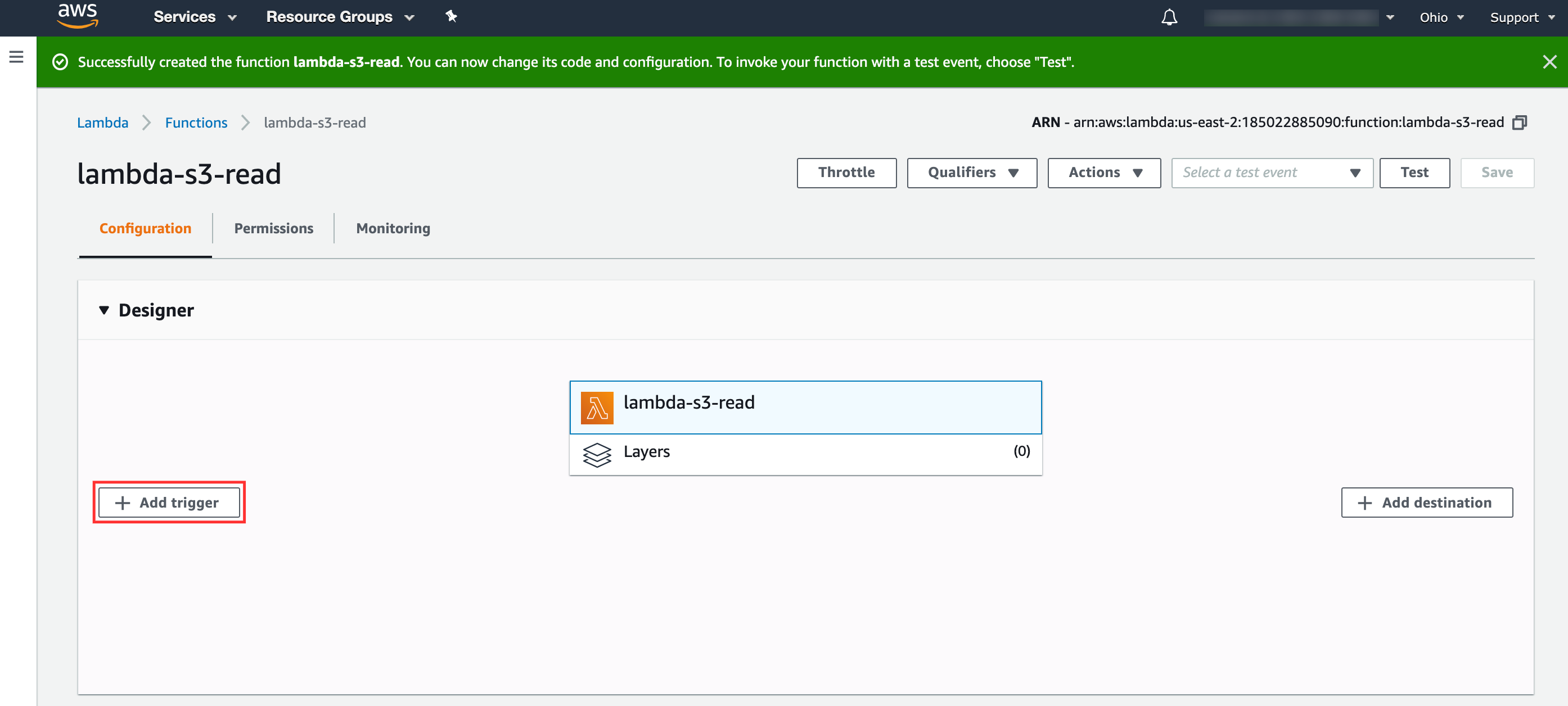Open the Select a test event combo box
This screenshot has width=1568, height=706.
pos(1271,173)
